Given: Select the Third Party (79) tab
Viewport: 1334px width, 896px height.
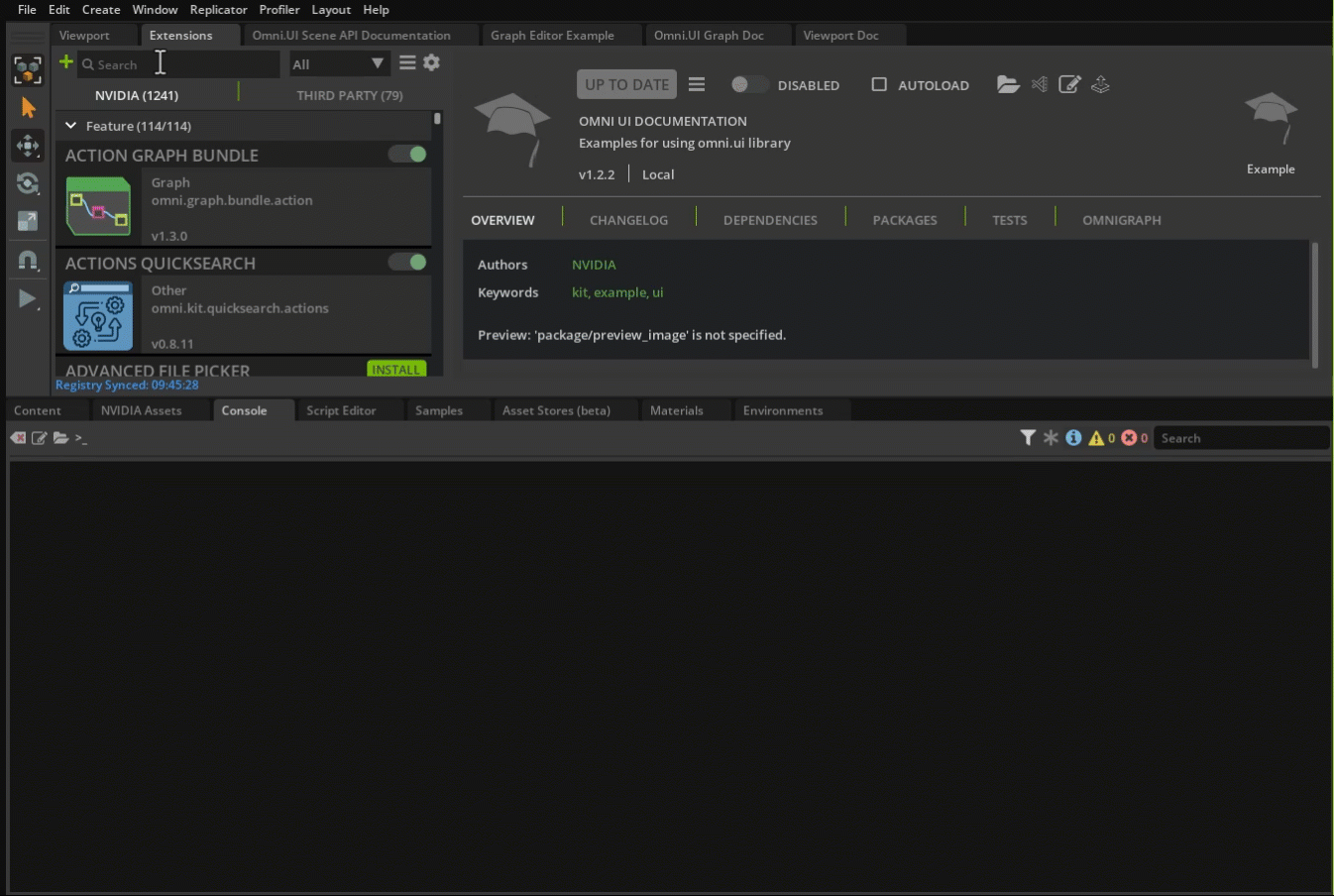Looking at the screenshot, I should tap(349, 95).
